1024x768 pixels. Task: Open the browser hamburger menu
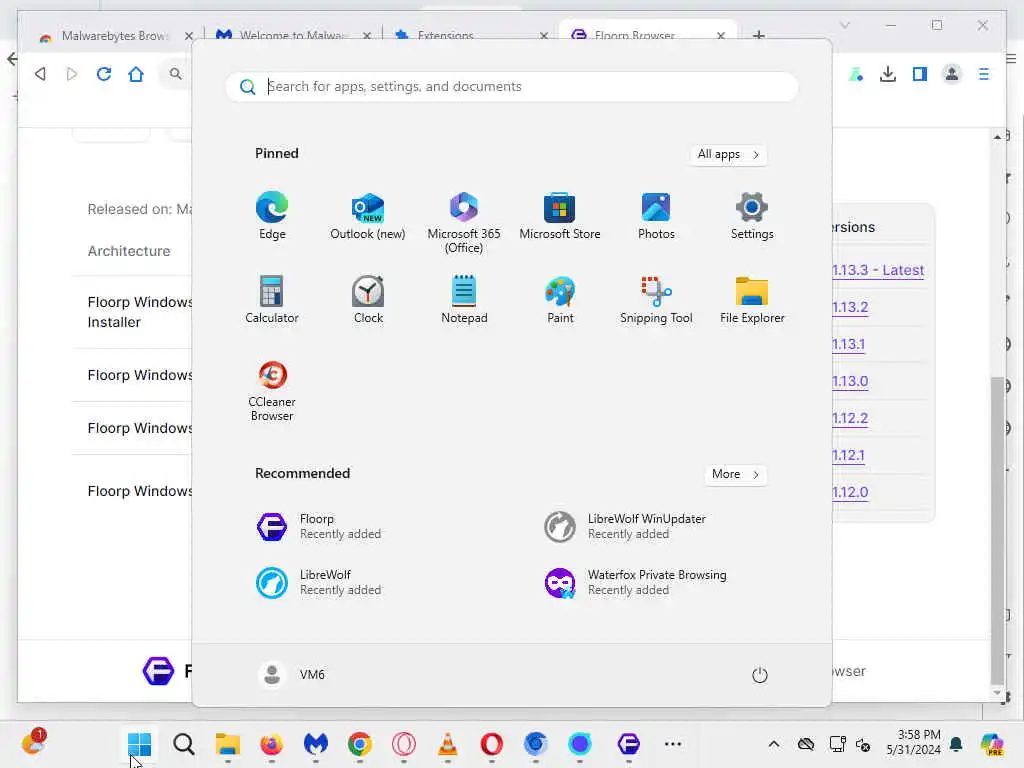point(984,74)
